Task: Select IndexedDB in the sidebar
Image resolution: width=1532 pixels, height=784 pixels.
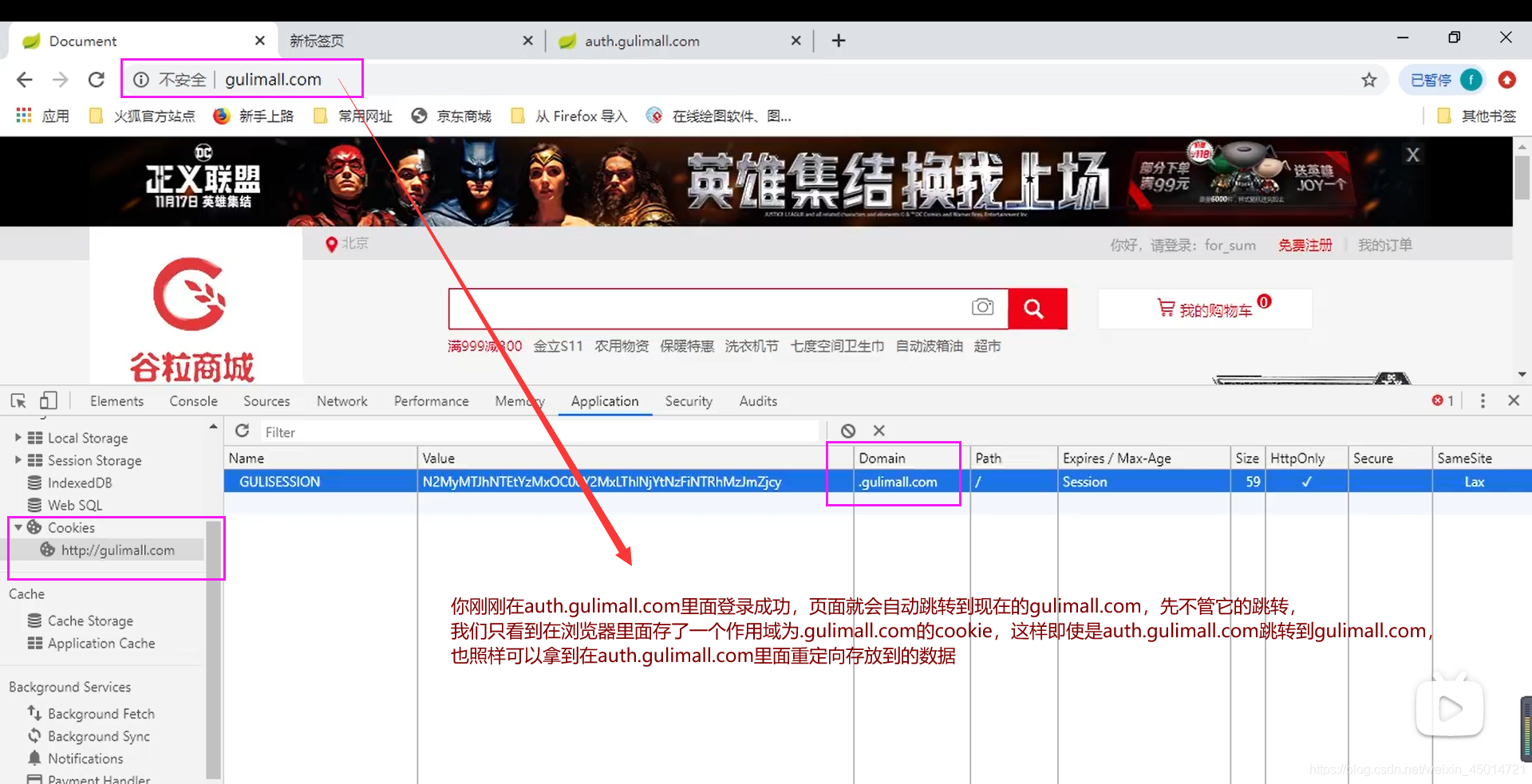Action: pos(80,483)
